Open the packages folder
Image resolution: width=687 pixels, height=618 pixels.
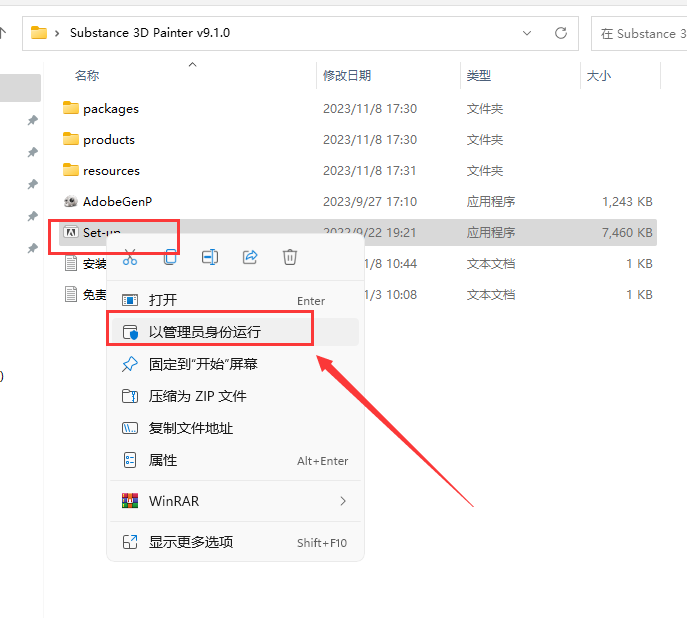click(111, 109)
